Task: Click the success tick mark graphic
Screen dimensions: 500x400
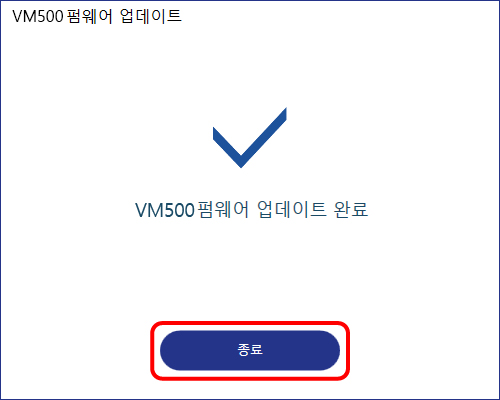Action: tap(250, 137)
